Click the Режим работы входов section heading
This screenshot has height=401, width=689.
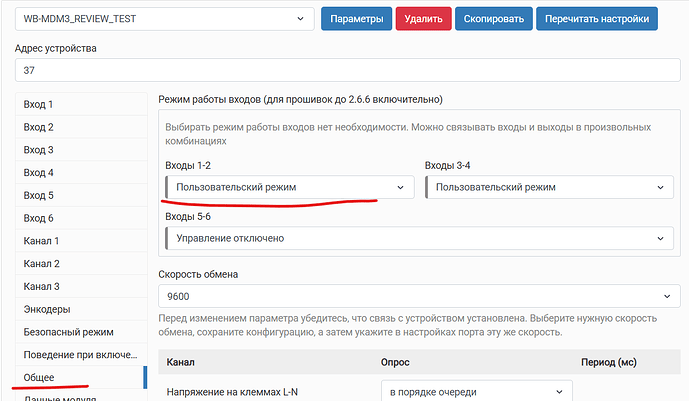click(301, 100)
